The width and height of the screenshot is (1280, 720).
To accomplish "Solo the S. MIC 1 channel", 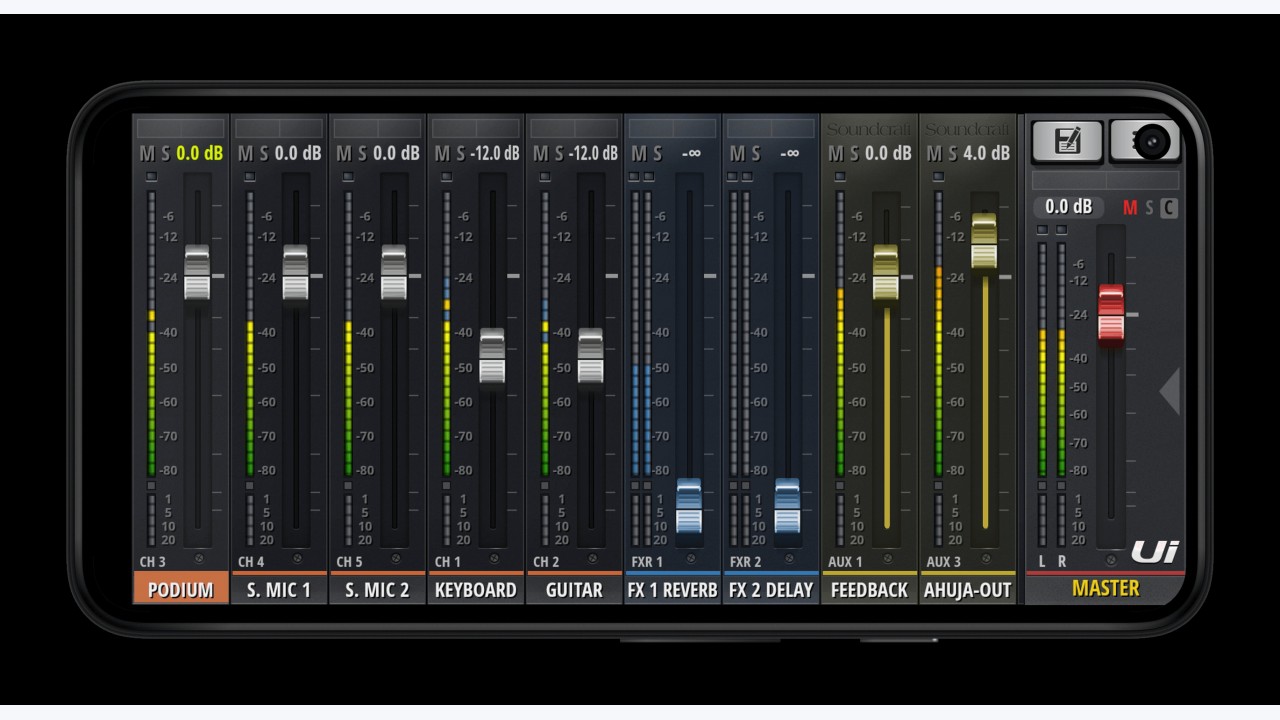I will [264, 154].
